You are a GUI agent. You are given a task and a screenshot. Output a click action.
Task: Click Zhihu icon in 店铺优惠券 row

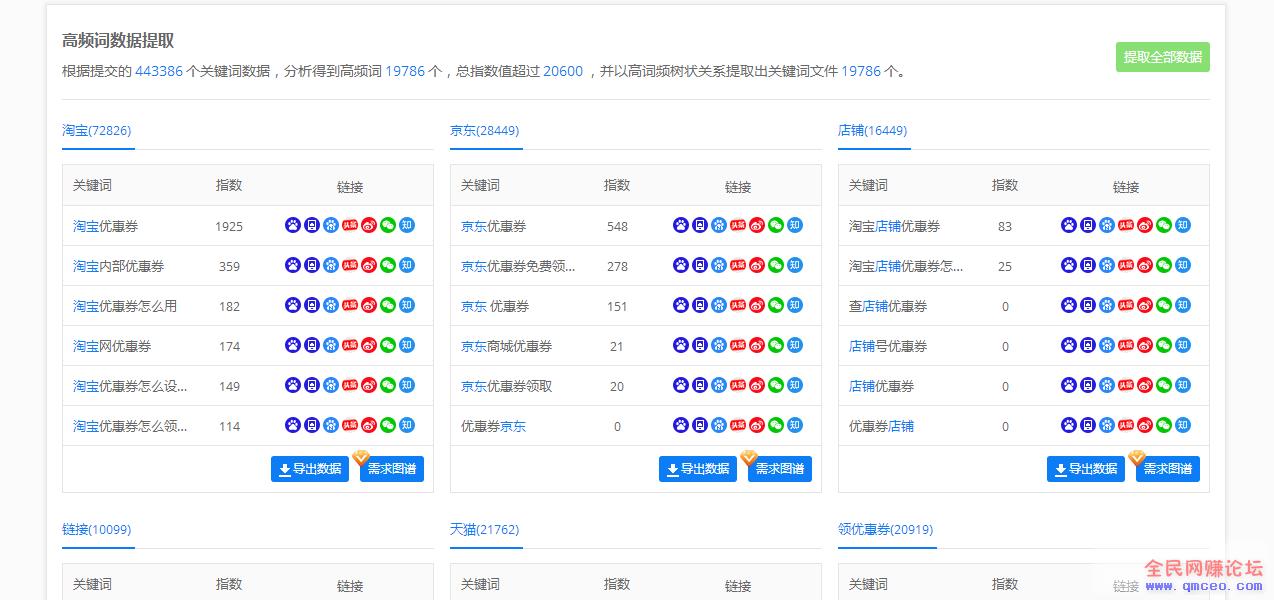tap(1183, 385)
